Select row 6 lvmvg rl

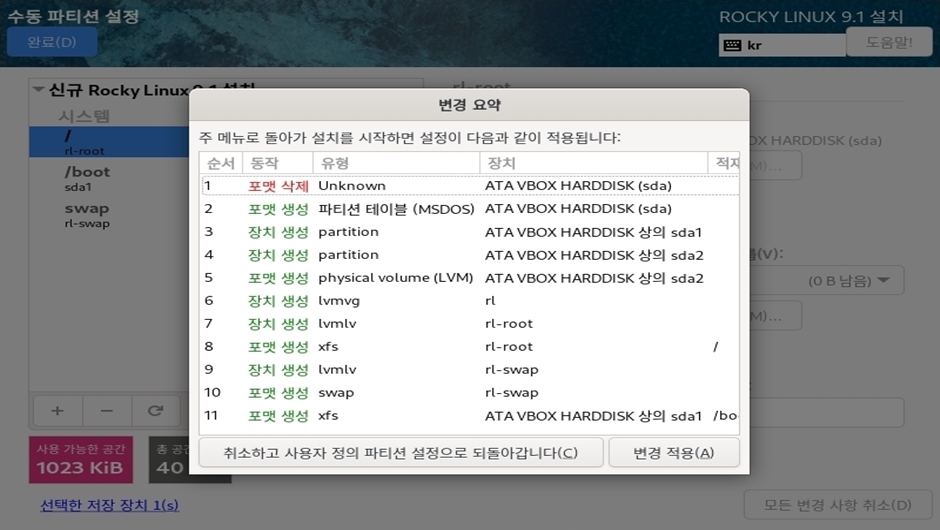469,301
